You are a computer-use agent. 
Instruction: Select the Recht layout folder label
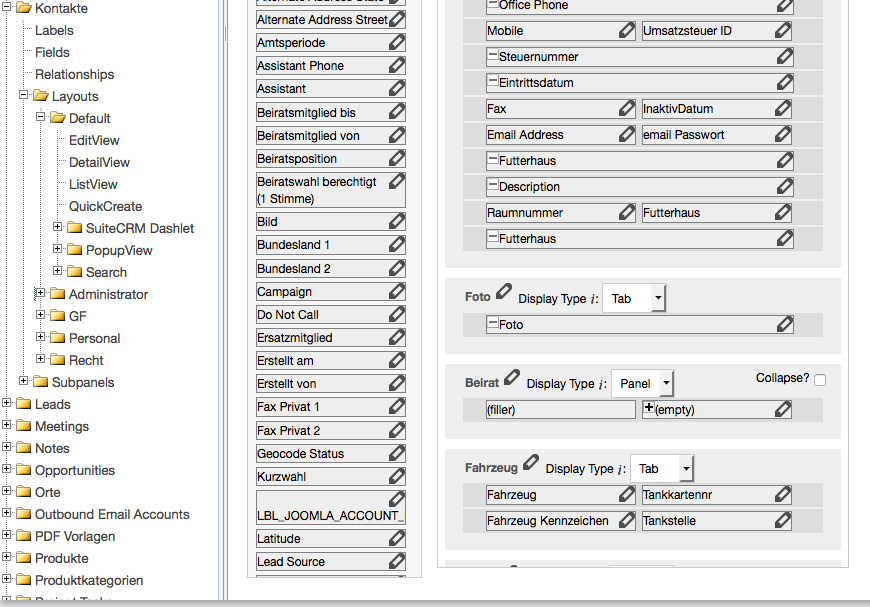[x=86, y=360]
